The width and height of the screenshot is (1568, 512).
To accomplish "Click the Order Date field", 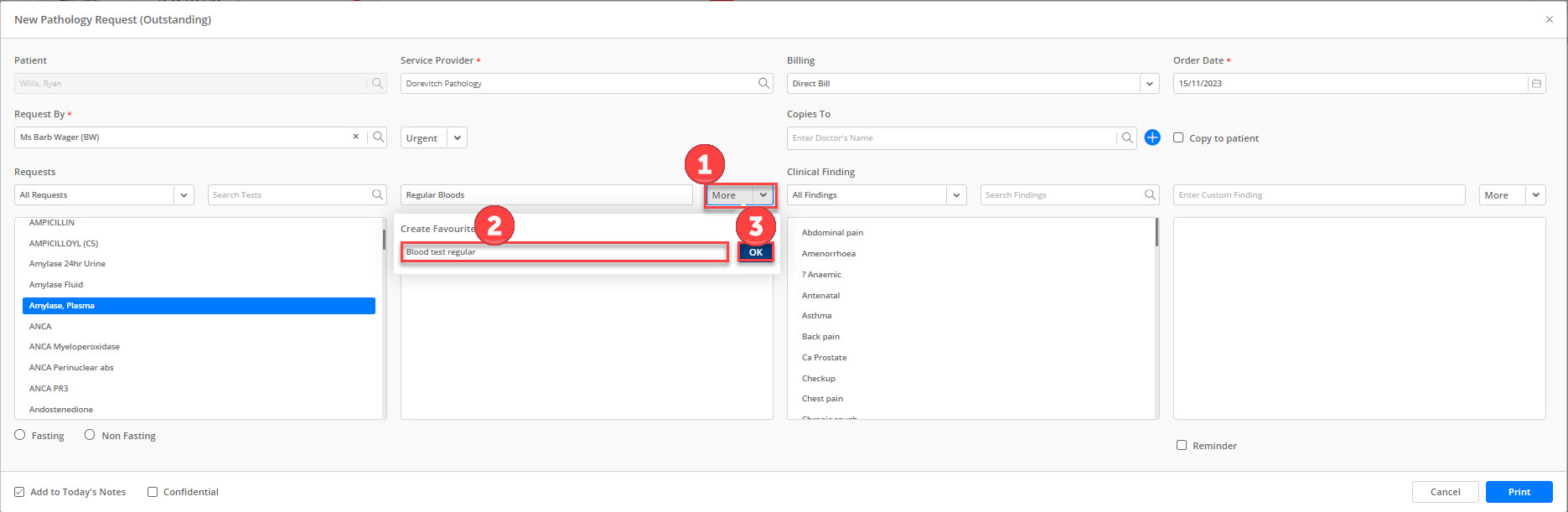I will [1349, 84].
